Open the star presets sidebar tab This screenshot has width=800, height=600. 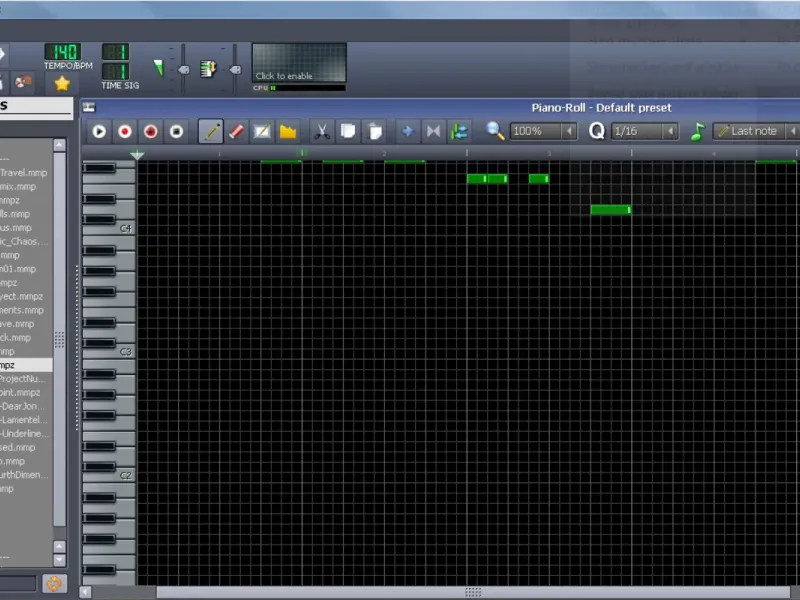click(62, 83)
